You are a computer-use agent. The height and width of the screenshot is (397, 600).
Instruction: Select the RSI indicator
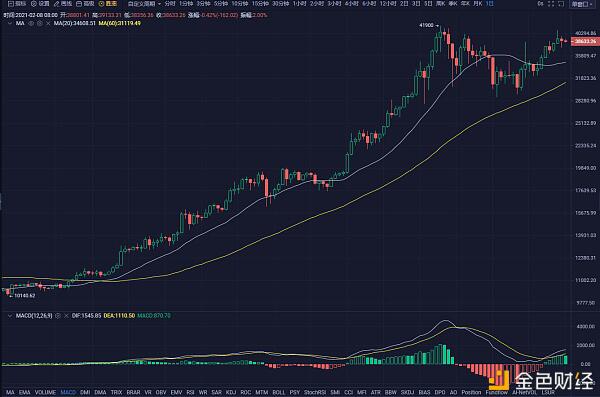point(190,392)
